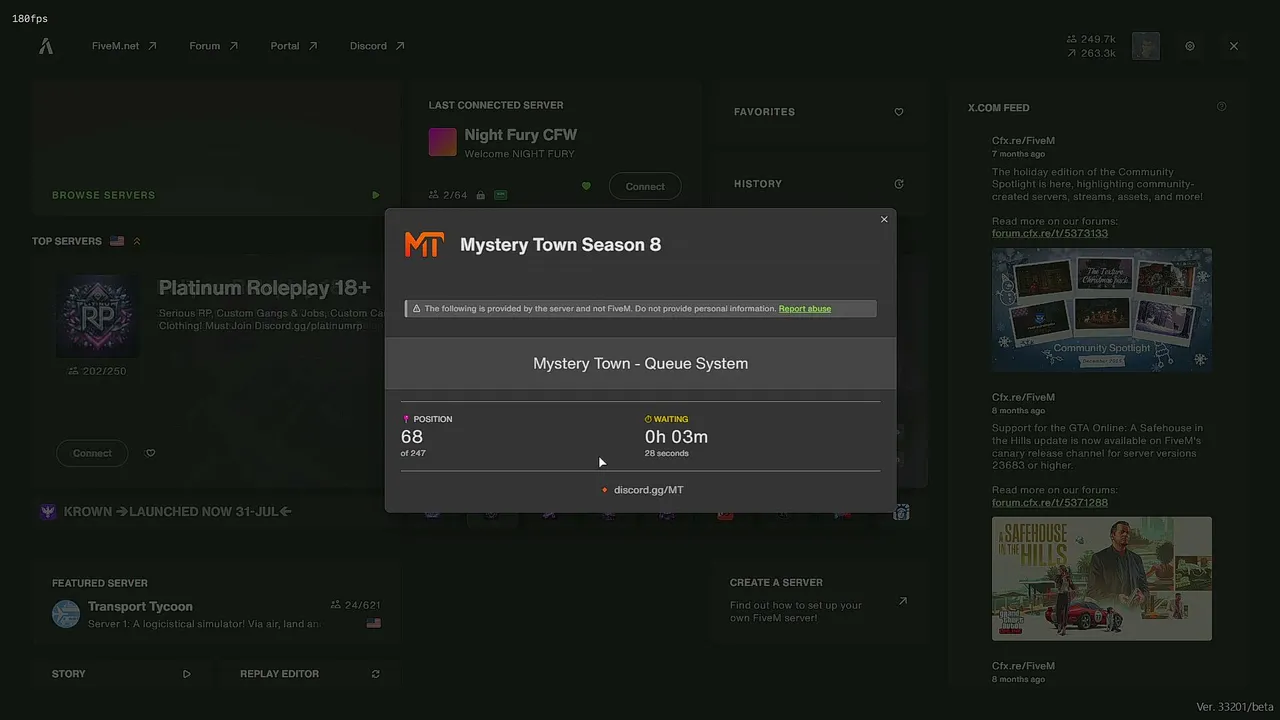Open the Portal link in top bar
This screenshot has width=1280, height=720.
pos(294,46)
